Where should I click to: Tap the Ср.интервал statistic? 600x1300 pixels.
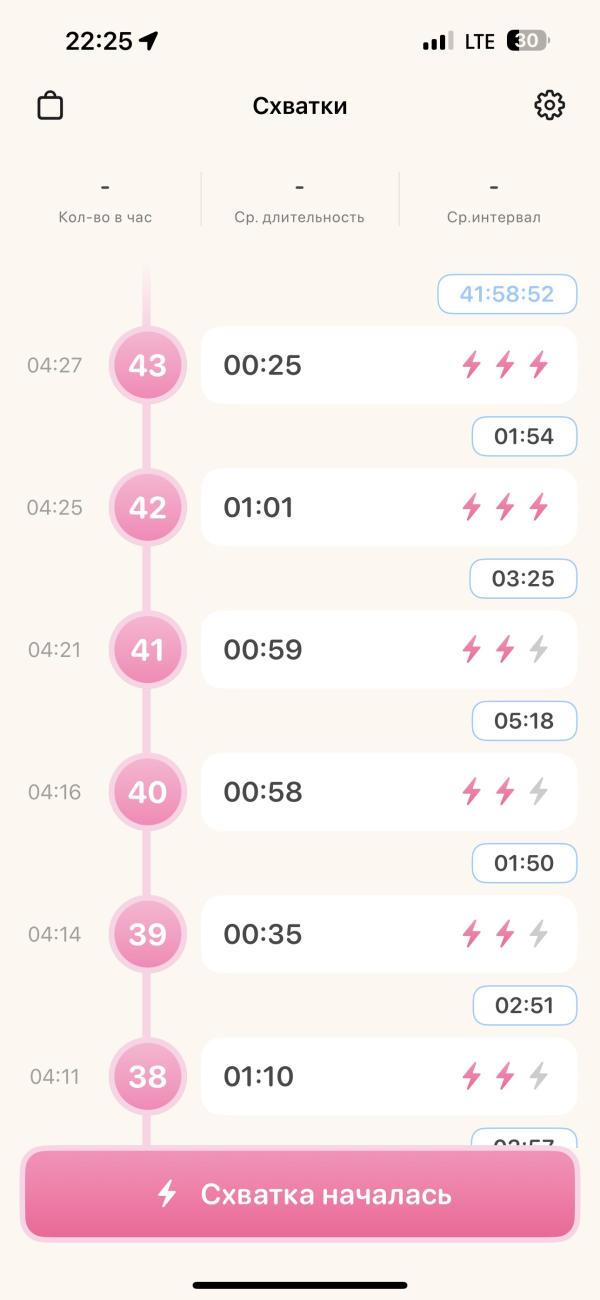[x=494, y=200]
